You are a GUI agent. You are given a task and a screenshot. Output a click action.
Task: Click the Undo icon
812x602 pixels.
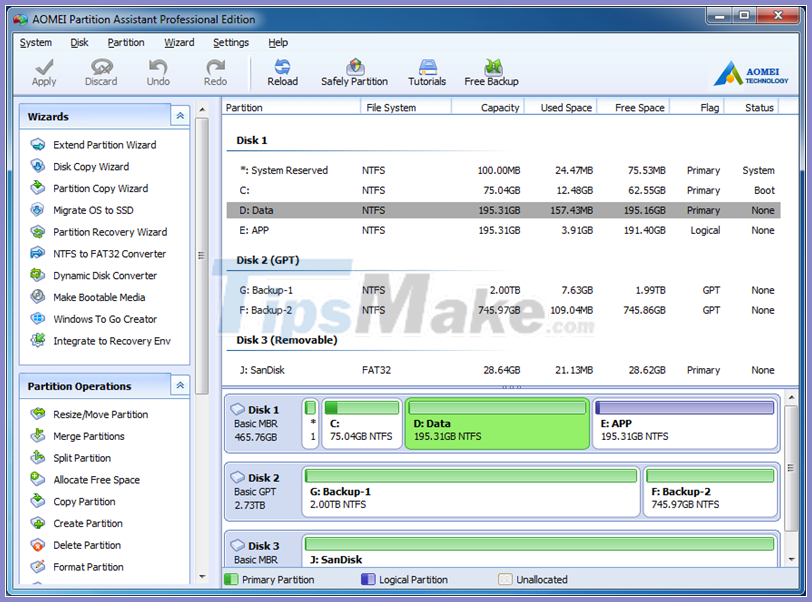pos(158,70)
